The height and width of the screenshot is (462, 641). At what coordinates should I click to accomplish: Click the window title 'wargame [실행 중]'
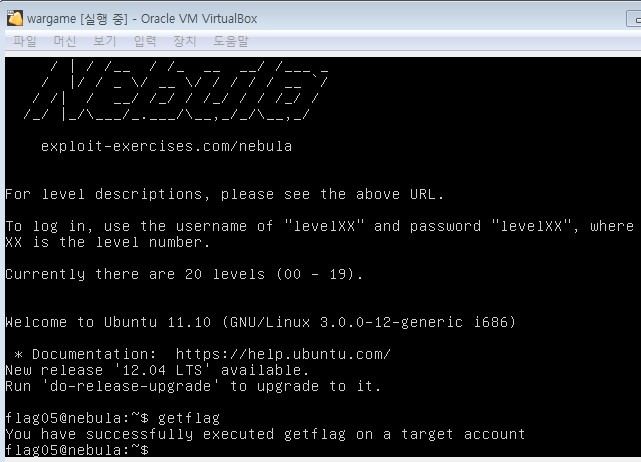point(77,19)
